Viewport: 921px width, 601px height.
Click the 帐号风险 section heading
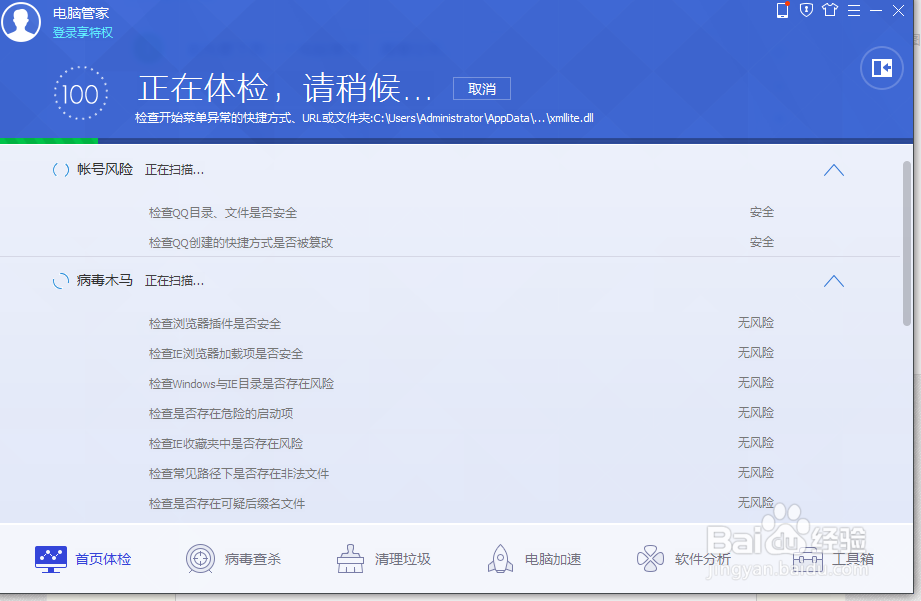(x=105, y=170)
